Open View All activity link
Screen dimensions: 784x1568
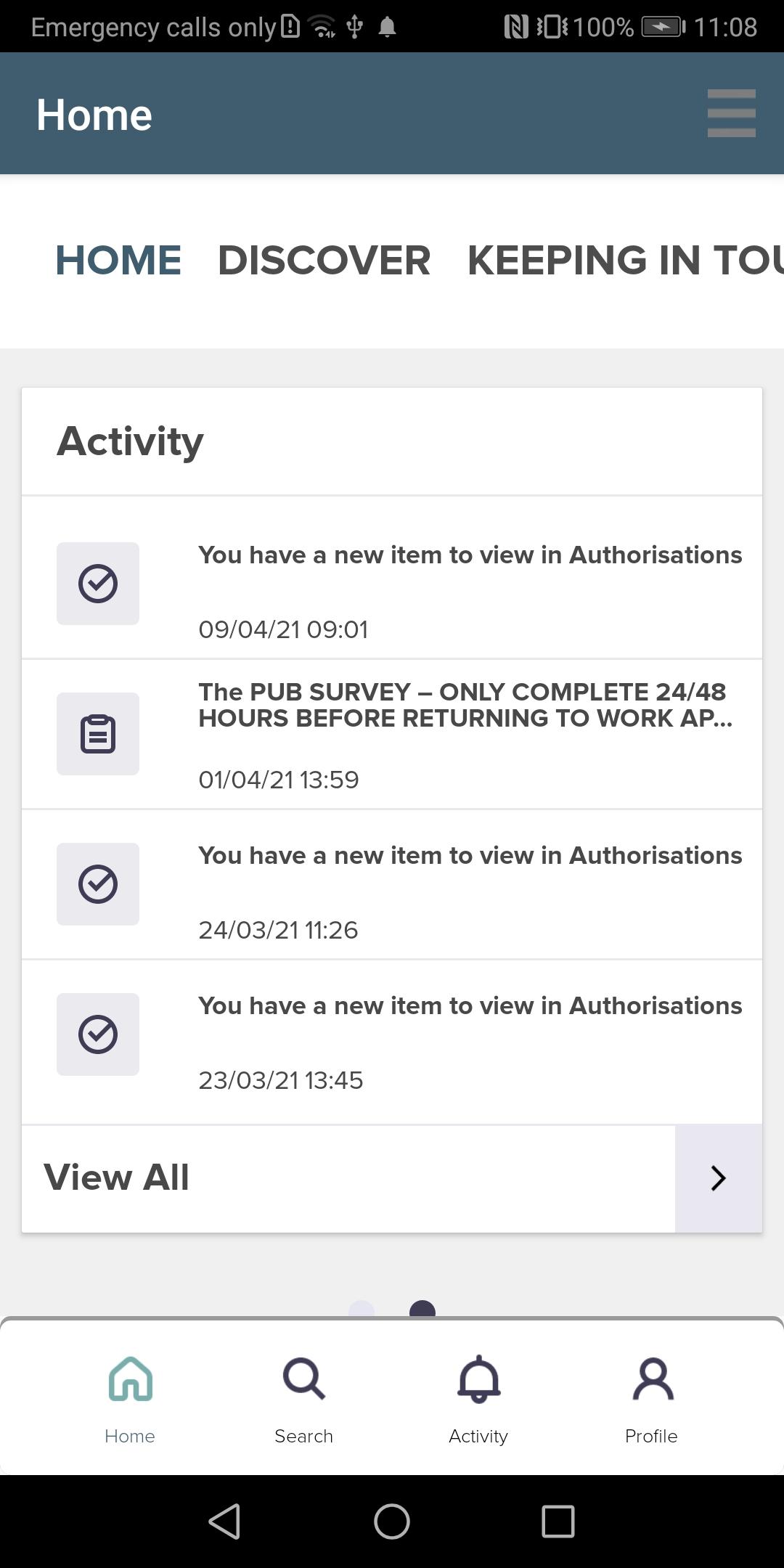click(117, 1177)
